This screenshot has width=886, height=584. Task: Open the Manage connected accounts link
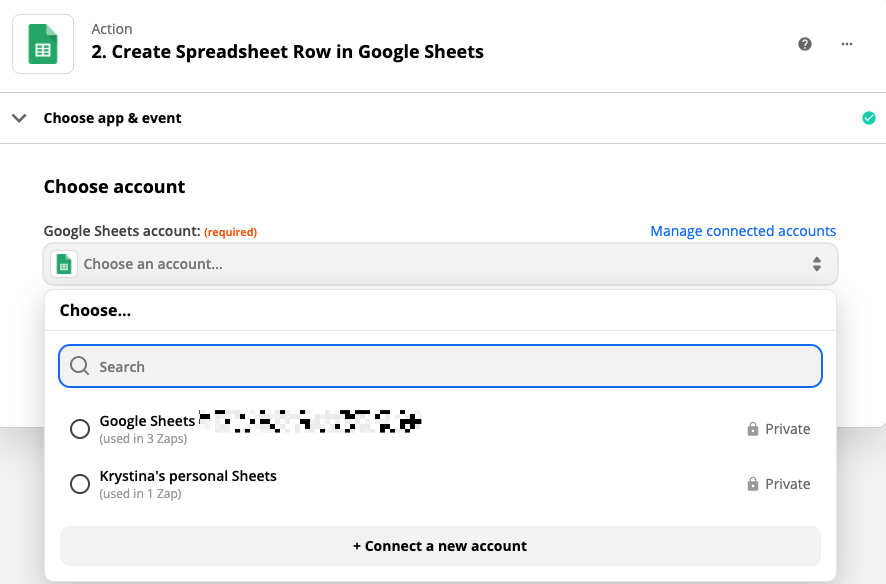tap(743, 231)
